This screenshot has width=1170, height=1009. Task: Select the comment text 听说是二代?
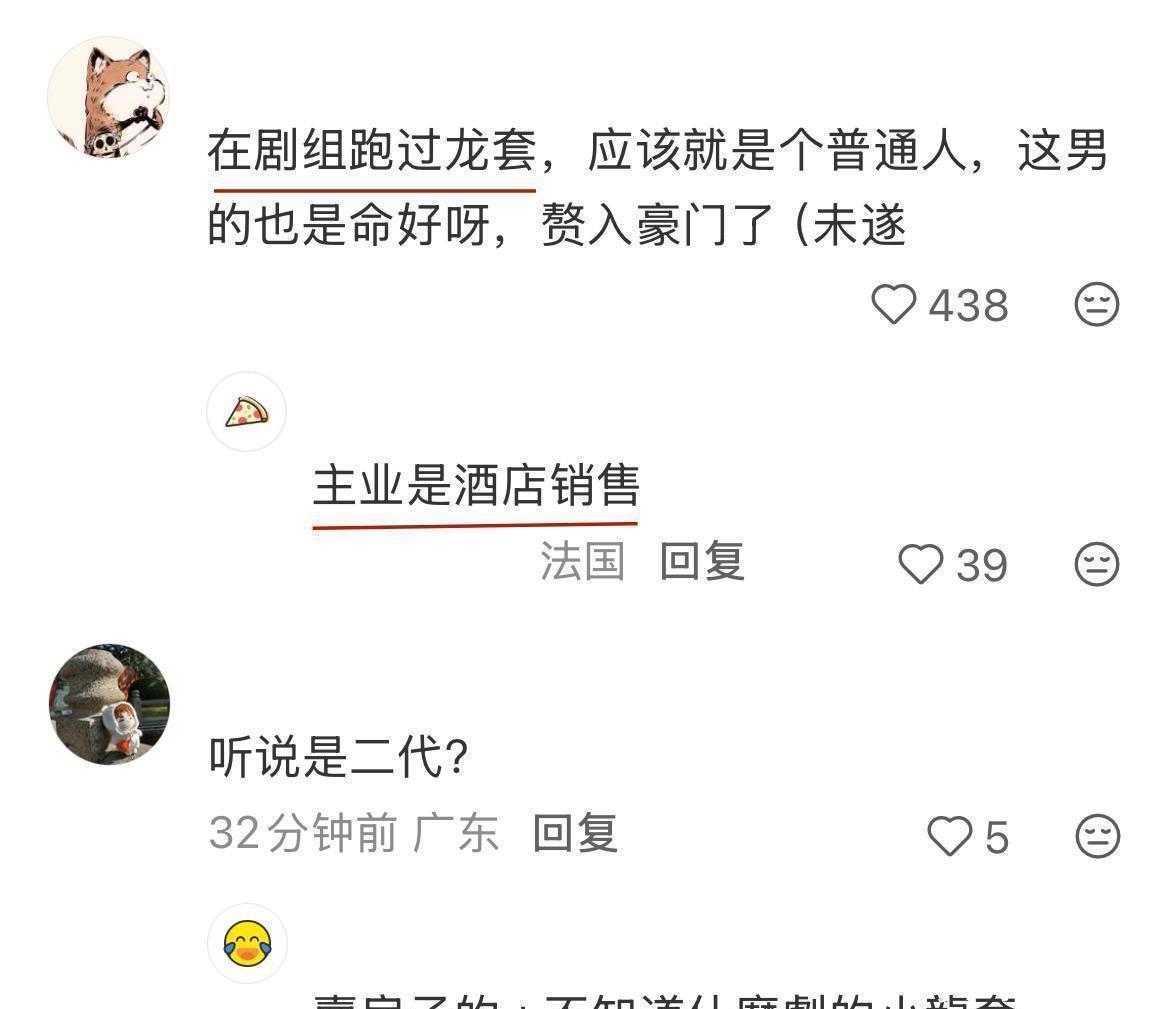(x=338, y=757)
